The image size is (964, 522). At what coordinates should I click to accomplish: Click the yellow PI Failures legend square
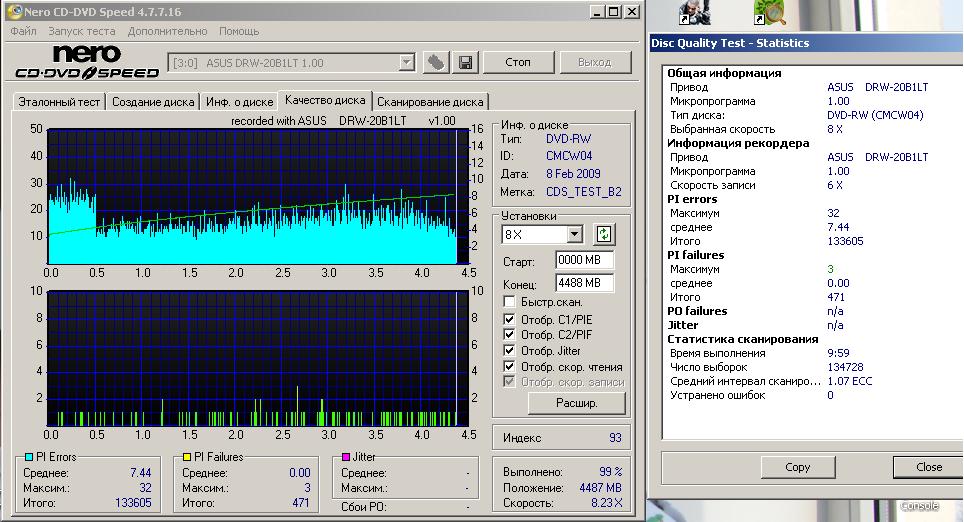pos(185,457)
